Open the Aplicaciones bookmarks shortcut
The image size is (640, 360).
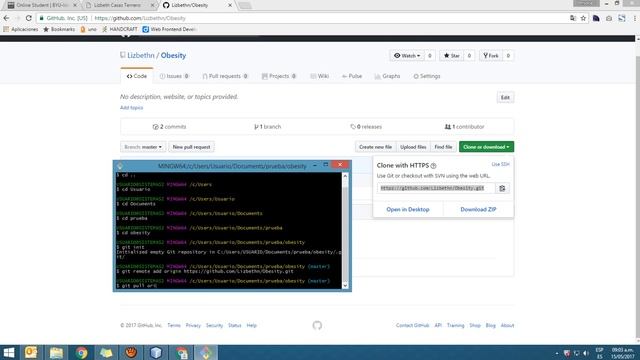(20, 29)
